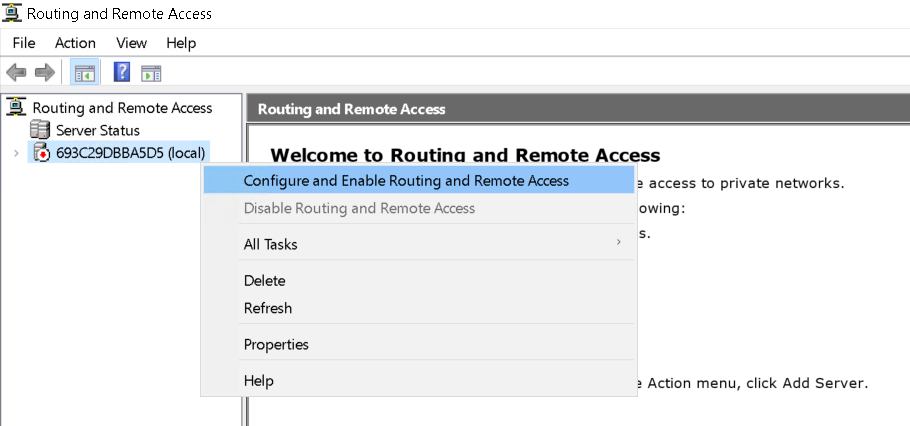Toggle Show/Hide Console Tree icon
The width and height of the screenshot is (910, 426).
84,73
